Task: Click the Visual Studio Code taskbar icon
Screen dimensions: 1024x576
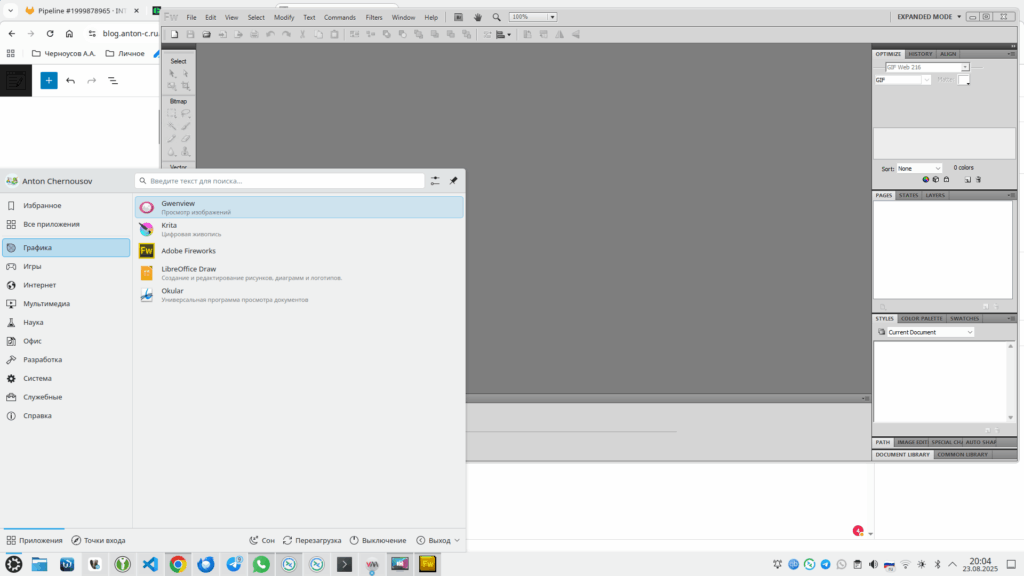Action: pyautogui.click(x=150, y=564)
